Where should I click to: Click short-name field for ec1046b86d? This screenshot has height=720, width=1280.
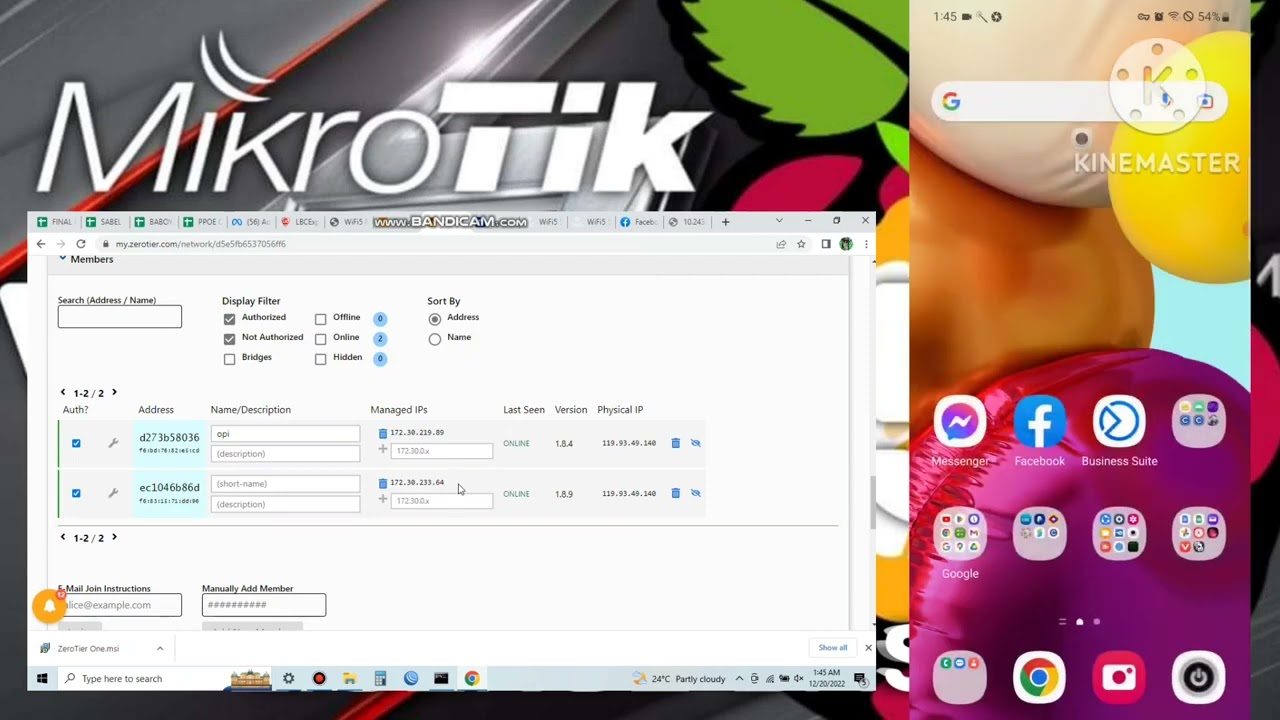(285, 484)
